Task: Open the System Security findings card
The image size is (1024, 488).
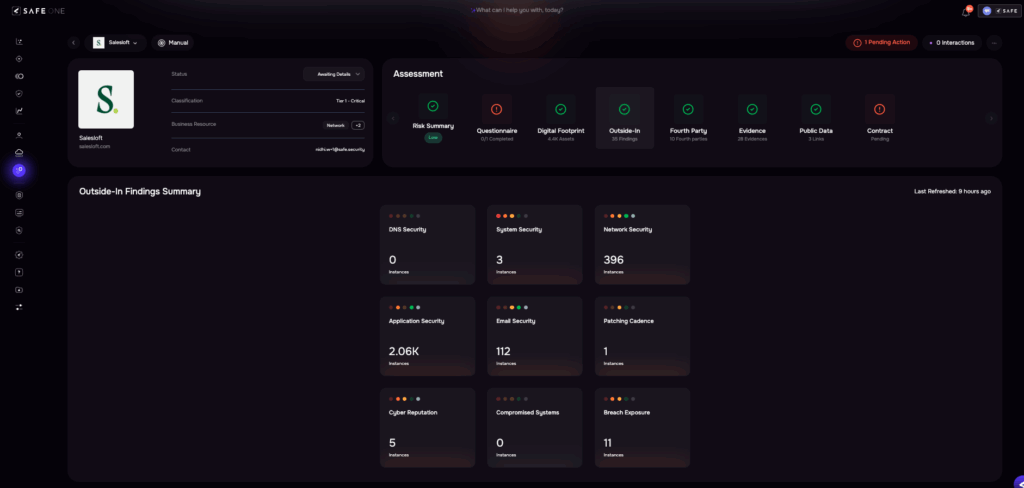Action: (535, 245)
